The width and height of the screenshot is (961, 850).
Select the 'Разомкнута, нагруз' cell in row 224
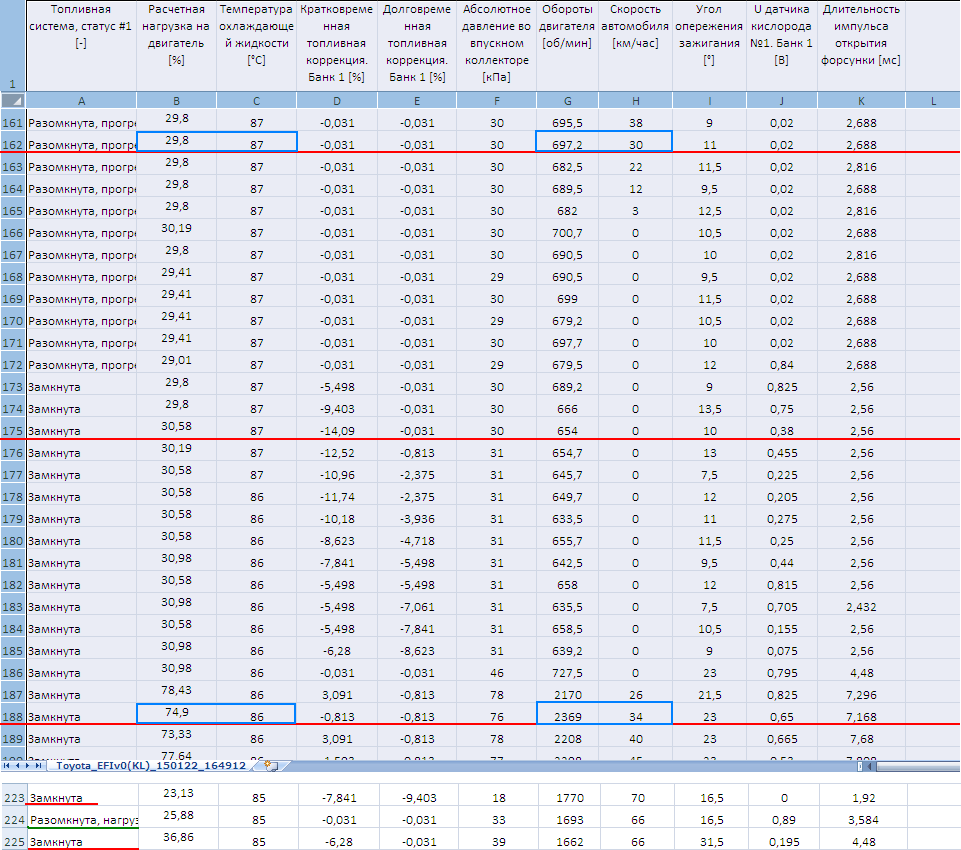pos(82,820)
